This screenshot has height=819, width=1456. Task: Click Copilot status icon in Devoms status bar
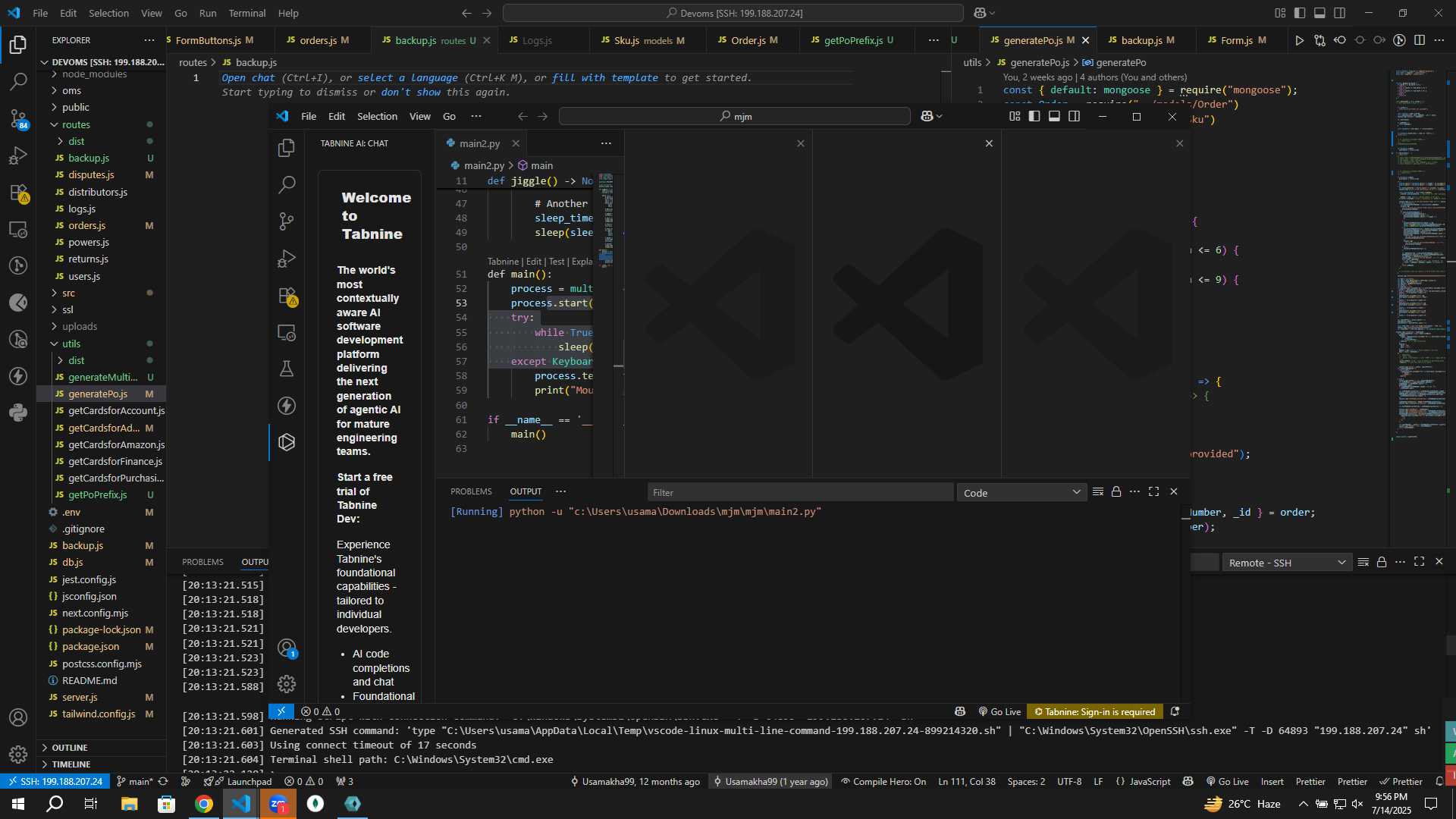coord(1188,781)
